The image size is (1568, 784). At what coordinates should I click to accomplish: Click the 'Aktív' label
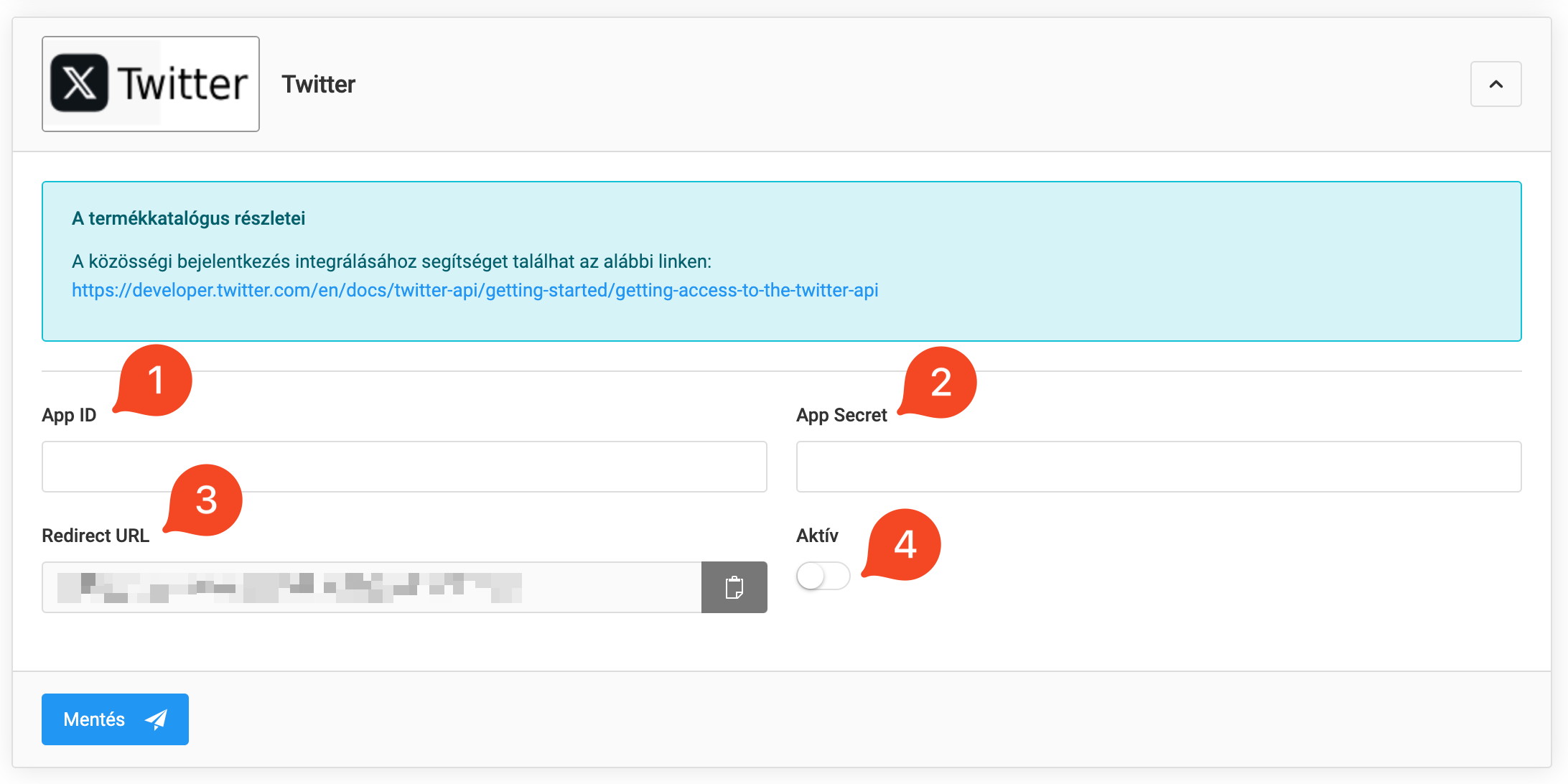[817, 536]
